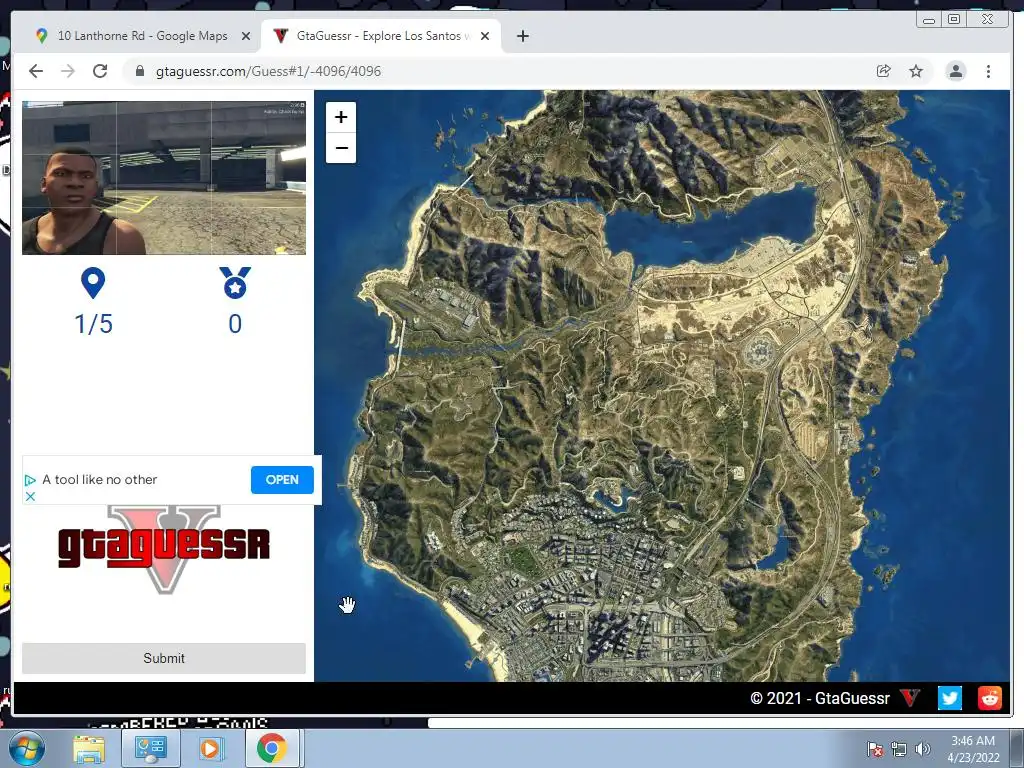Open GtaGuessr Twitter page
The image size is (1024, 768).
click(x=950, y=698)
